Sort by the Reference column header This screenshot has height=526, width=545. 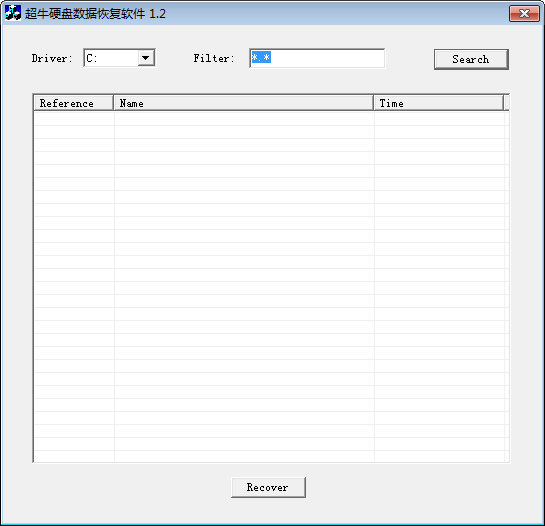tap(74, 103)
